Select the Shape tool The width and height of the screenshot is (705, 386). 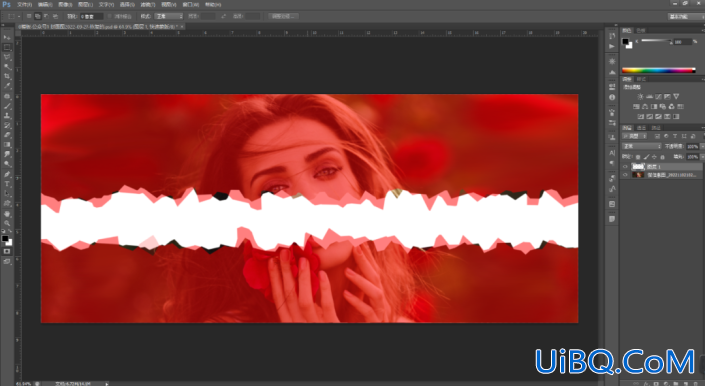(7, 204)
